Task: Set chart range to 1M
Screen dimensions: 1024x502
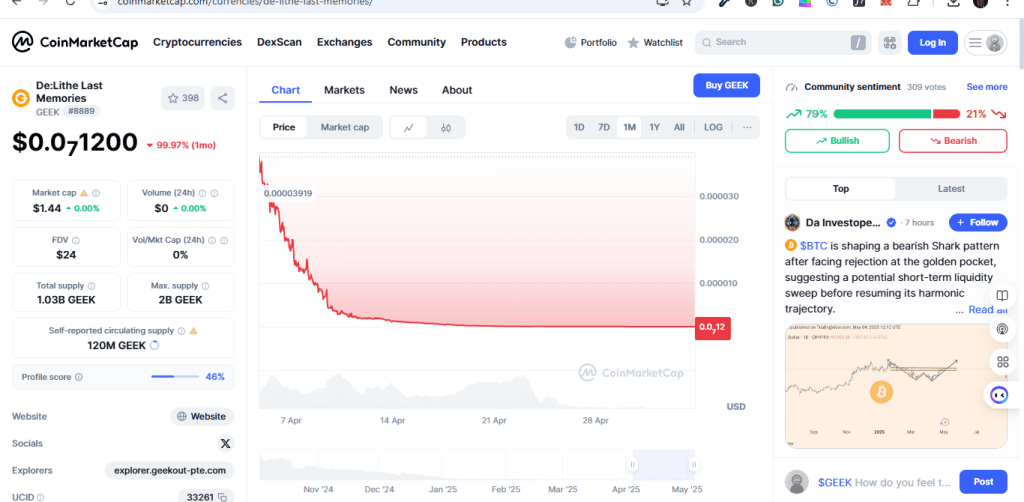Action: [x=629, y=127]
